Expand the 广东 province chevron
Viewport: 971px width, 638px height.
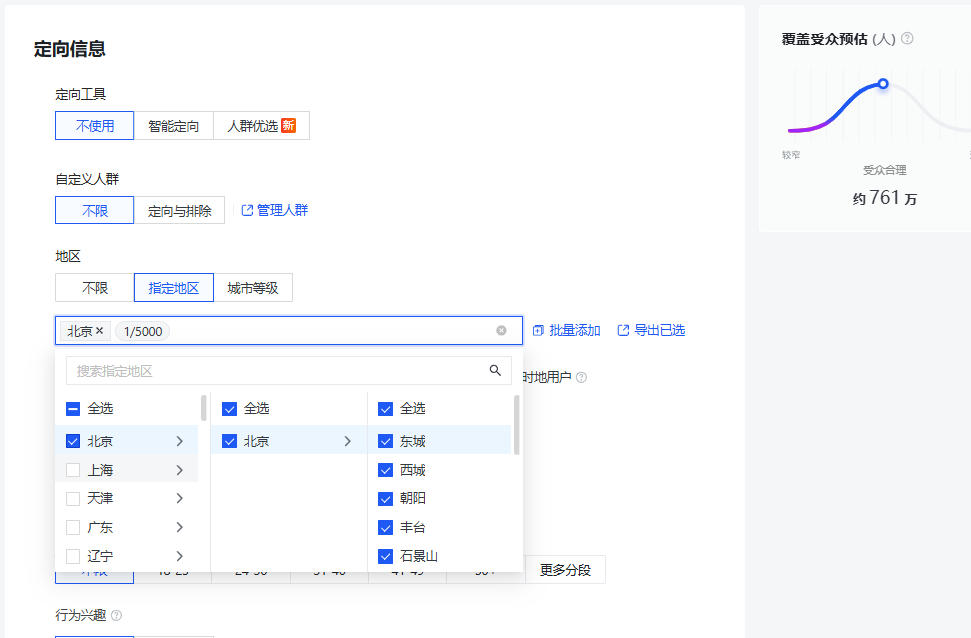pos(179,527)
